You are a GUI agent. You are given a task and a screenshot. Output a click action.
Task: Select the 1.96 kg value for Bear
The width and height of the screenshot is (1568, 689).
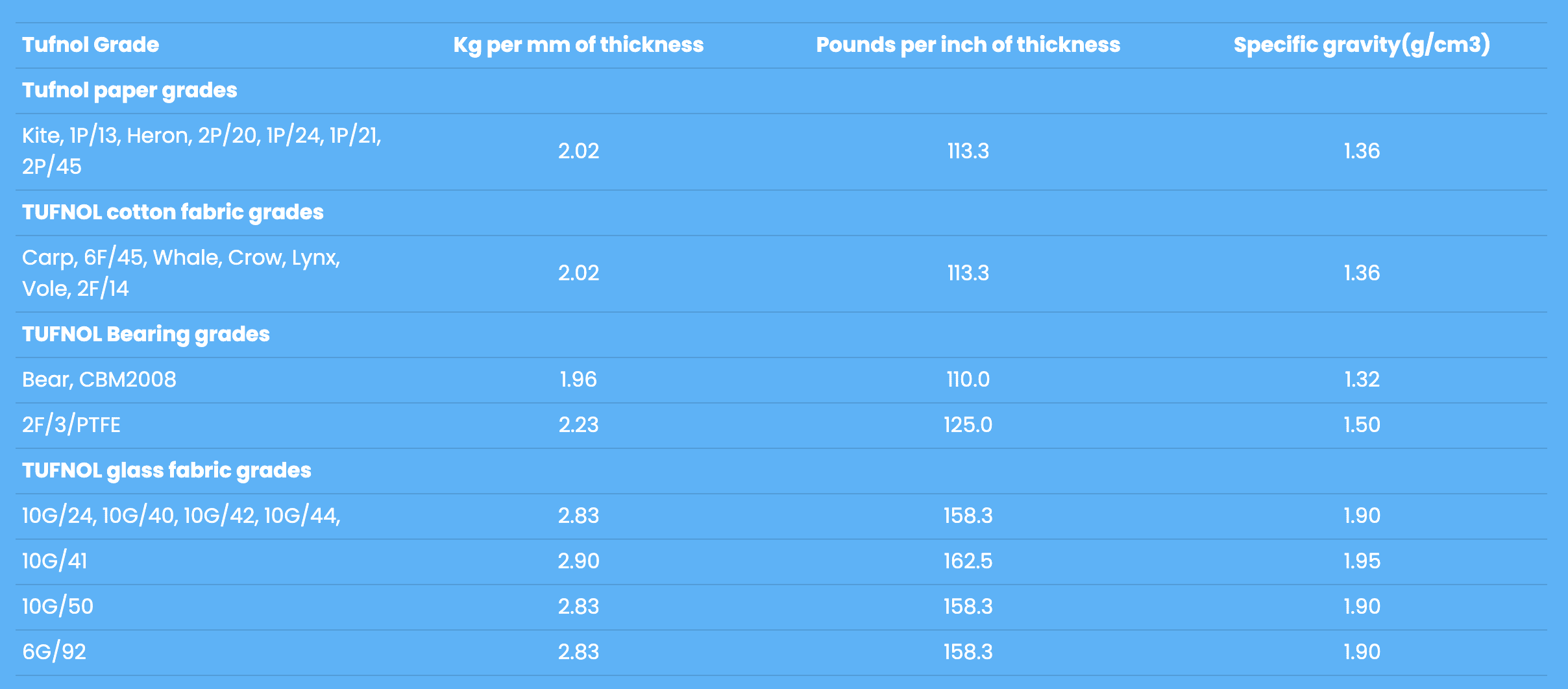pos(578,380)
